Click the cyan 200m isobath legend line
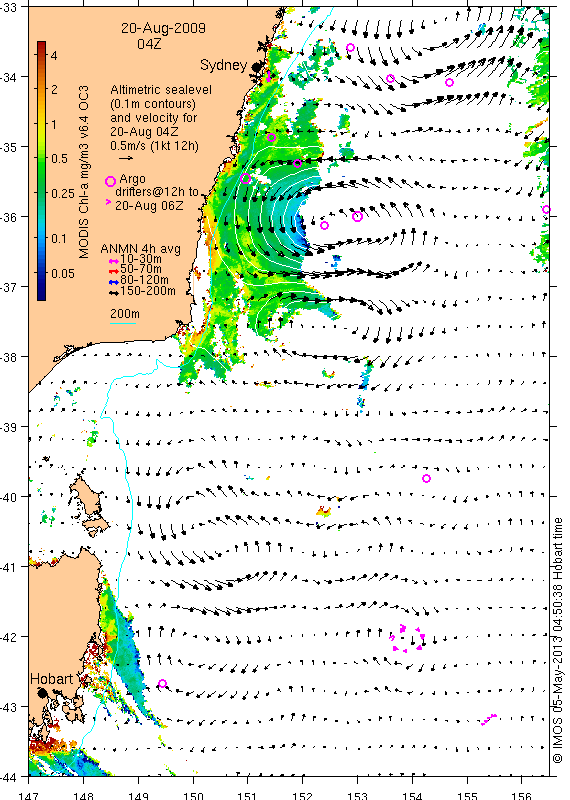 tap(123, 323)
